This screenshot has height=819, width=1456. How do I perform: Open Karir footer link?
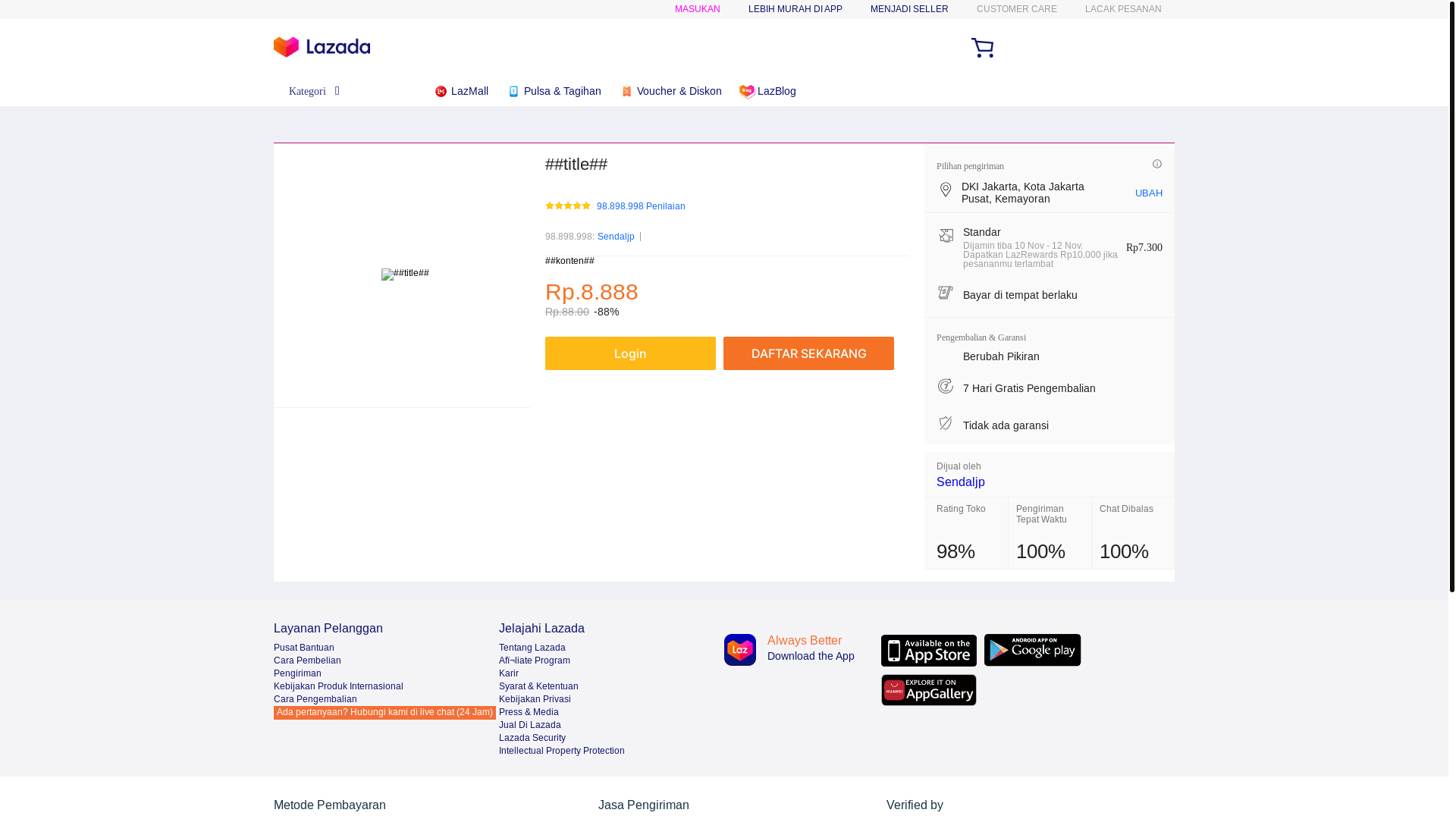(508, 673)
